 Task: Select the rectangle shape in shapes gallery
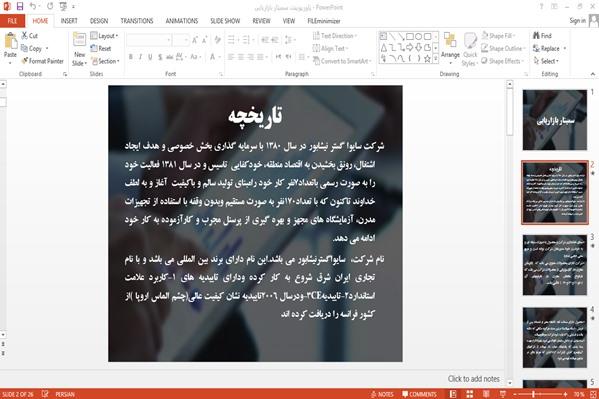click(x=410, y=37)
